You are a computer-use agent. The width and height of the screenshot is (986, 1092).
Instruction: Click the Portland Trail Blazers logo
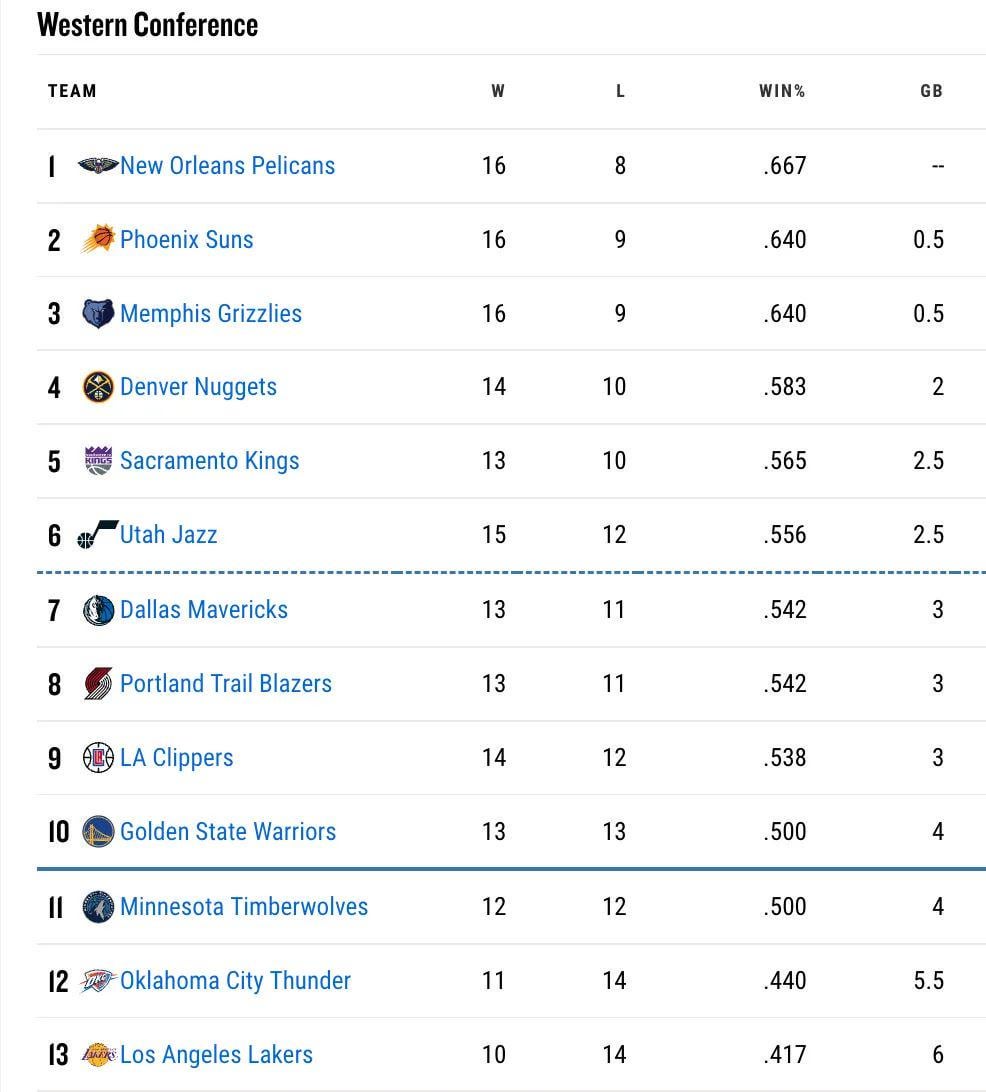98,683
